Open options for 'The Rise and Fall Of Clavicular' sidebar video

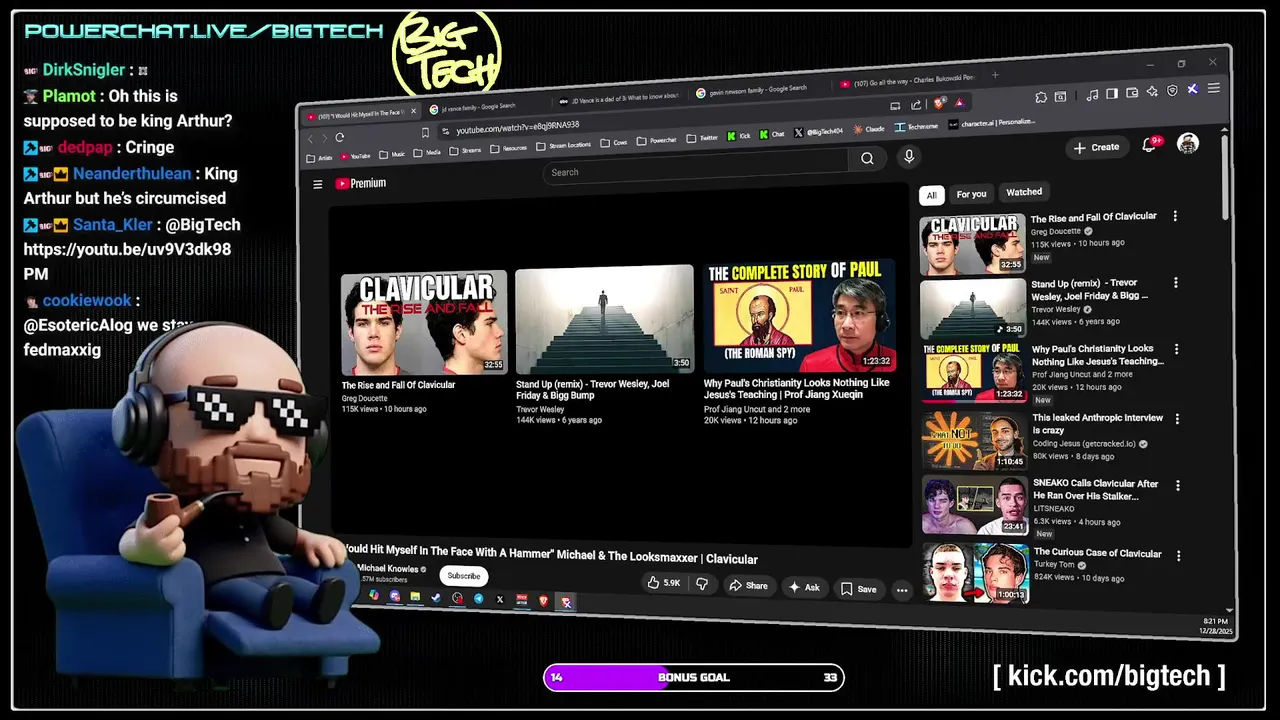click(x=1175, y=216)
